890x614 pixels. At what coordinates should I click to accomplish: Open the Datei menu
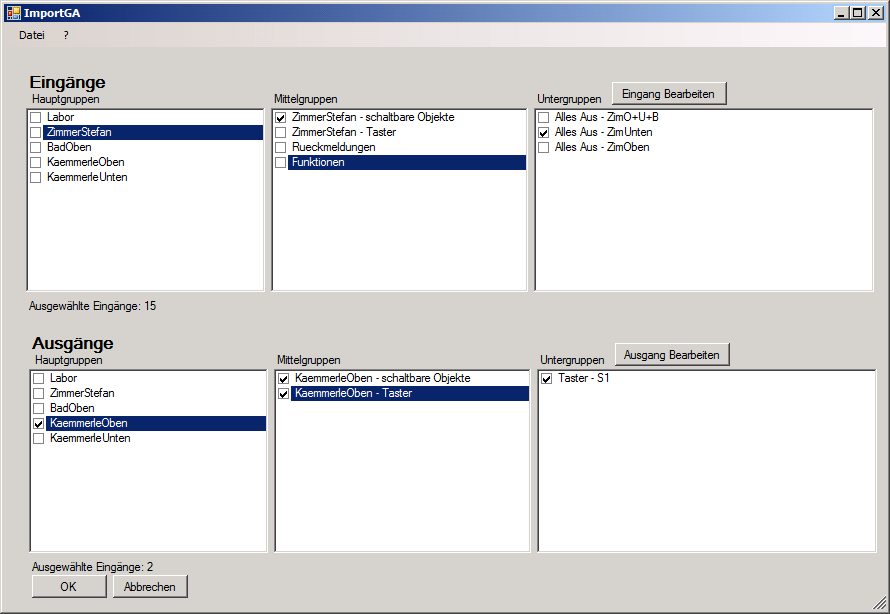pyautogui.click(x=32, y=35)
